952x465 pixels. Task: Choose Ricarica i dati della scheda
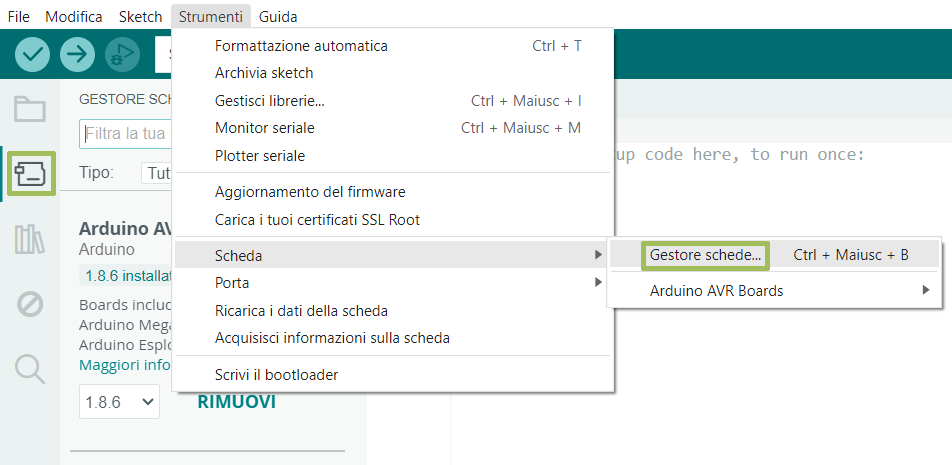tap(393, 311)
